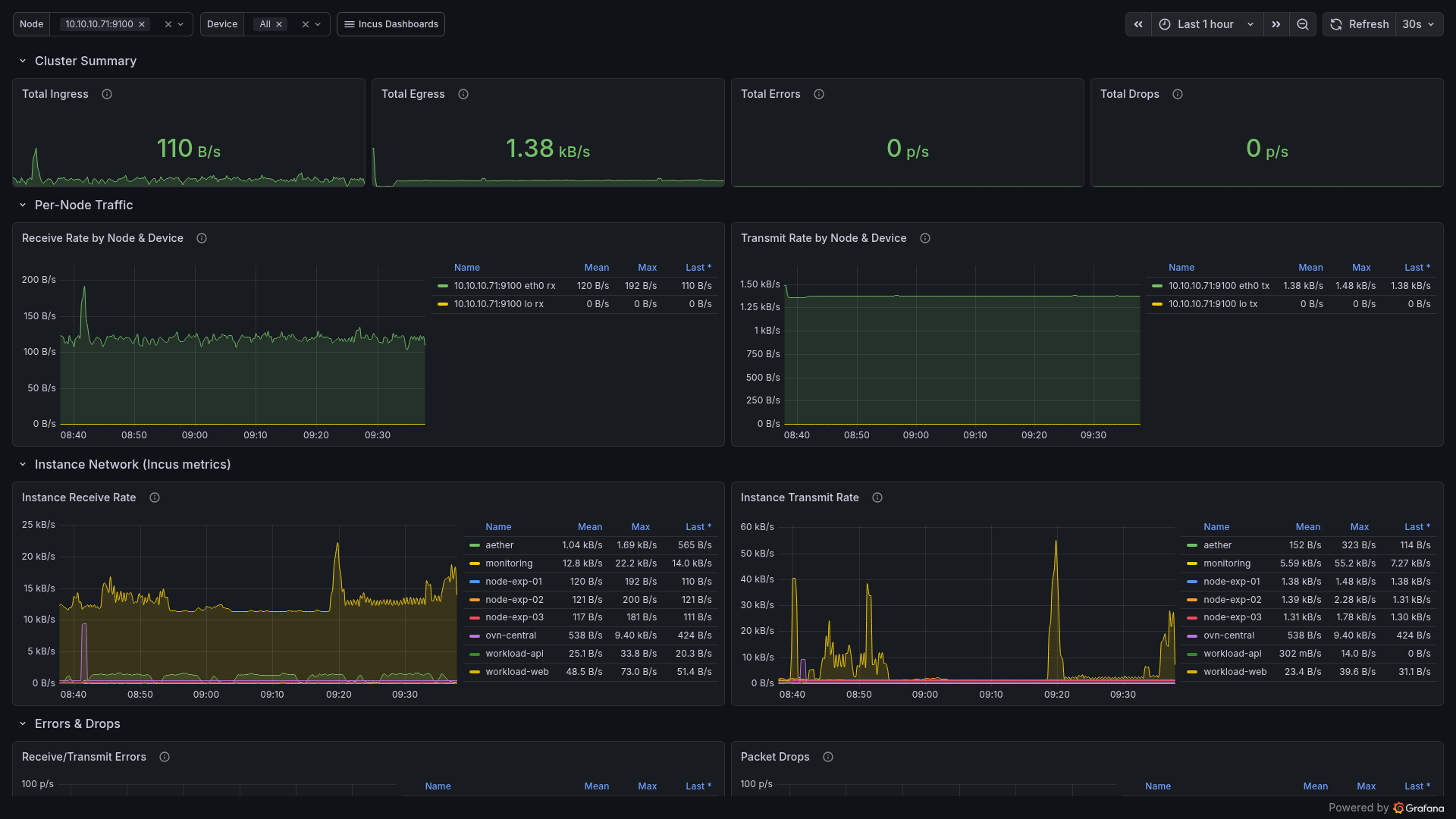The height and width of the screenshot is (819, 1456).
Task: Open Instance Transmit Rate panel title menu
Action: [799, 497]
